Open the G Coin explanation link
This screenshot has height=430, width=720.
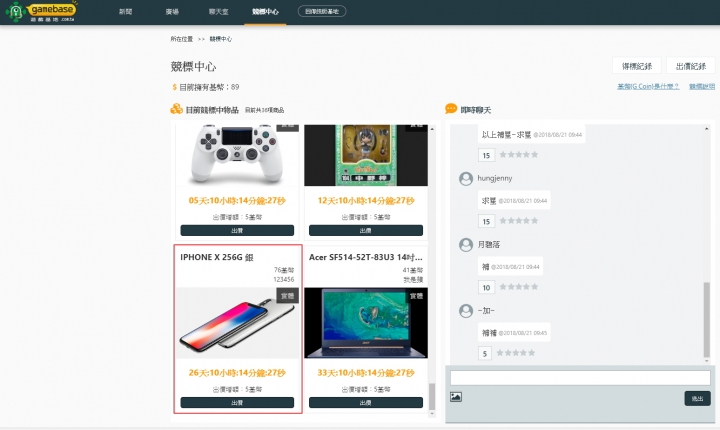click(x=648, y=86)
